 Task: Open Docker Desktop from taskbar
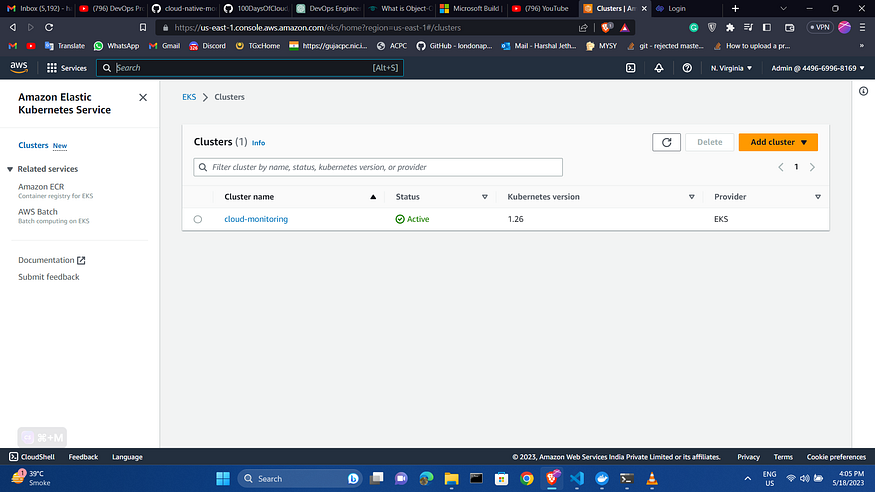click(x=602, y=479)
